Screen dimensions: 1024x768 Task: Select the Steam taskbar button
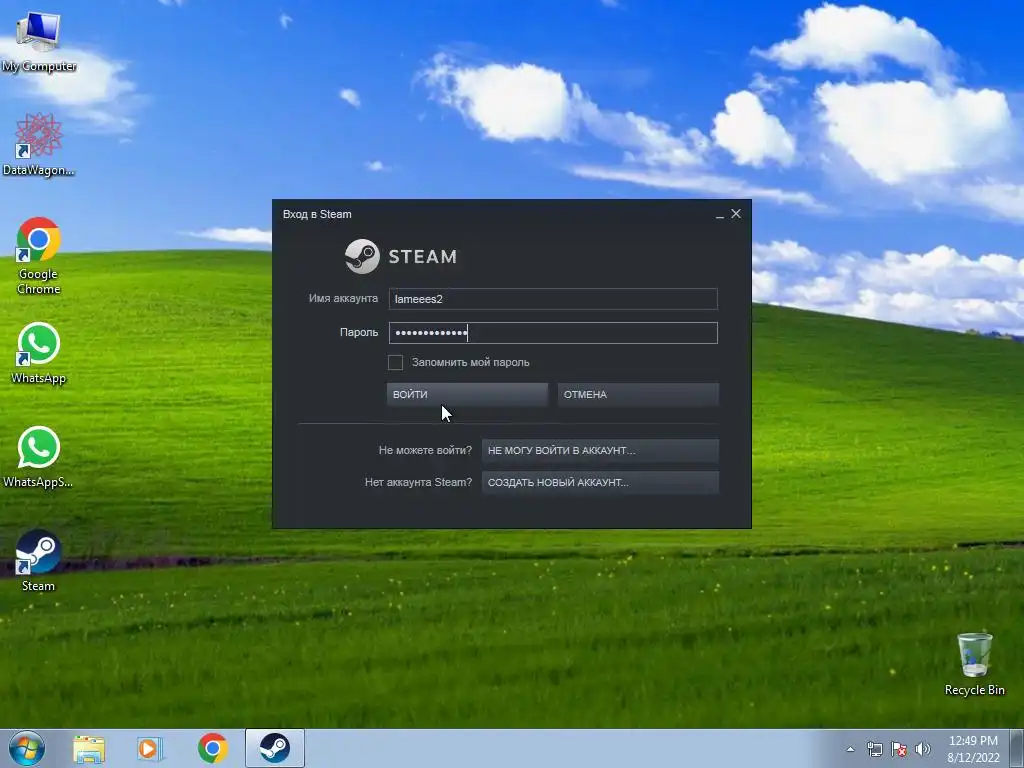point(274,748)
